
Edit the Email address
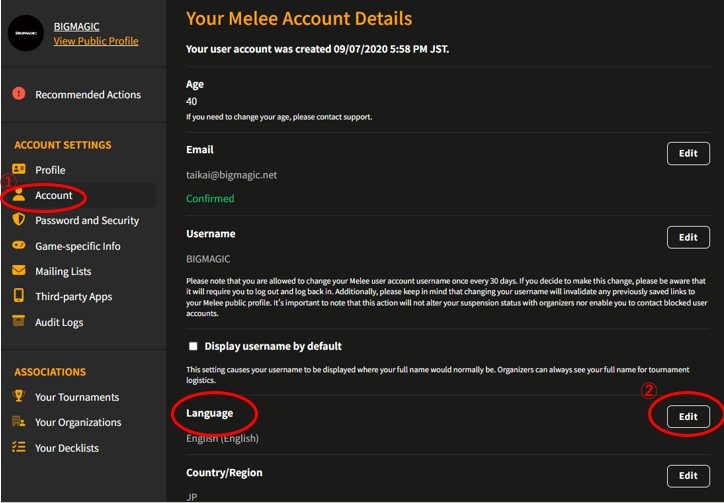click(688, 153)
